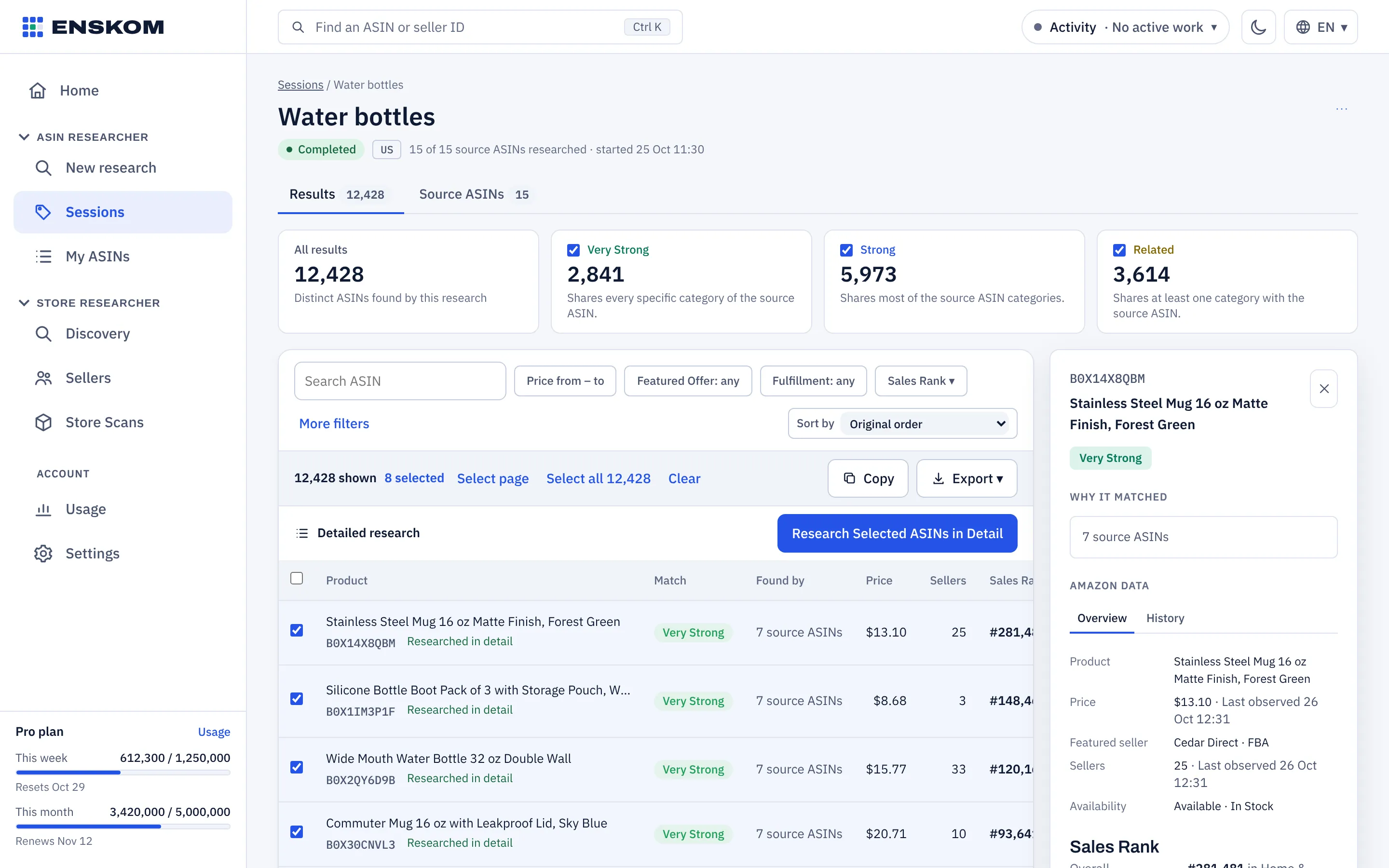1389x868 pixels.
Task: Open the History tab in Amazon Data
Action: 1165,618
